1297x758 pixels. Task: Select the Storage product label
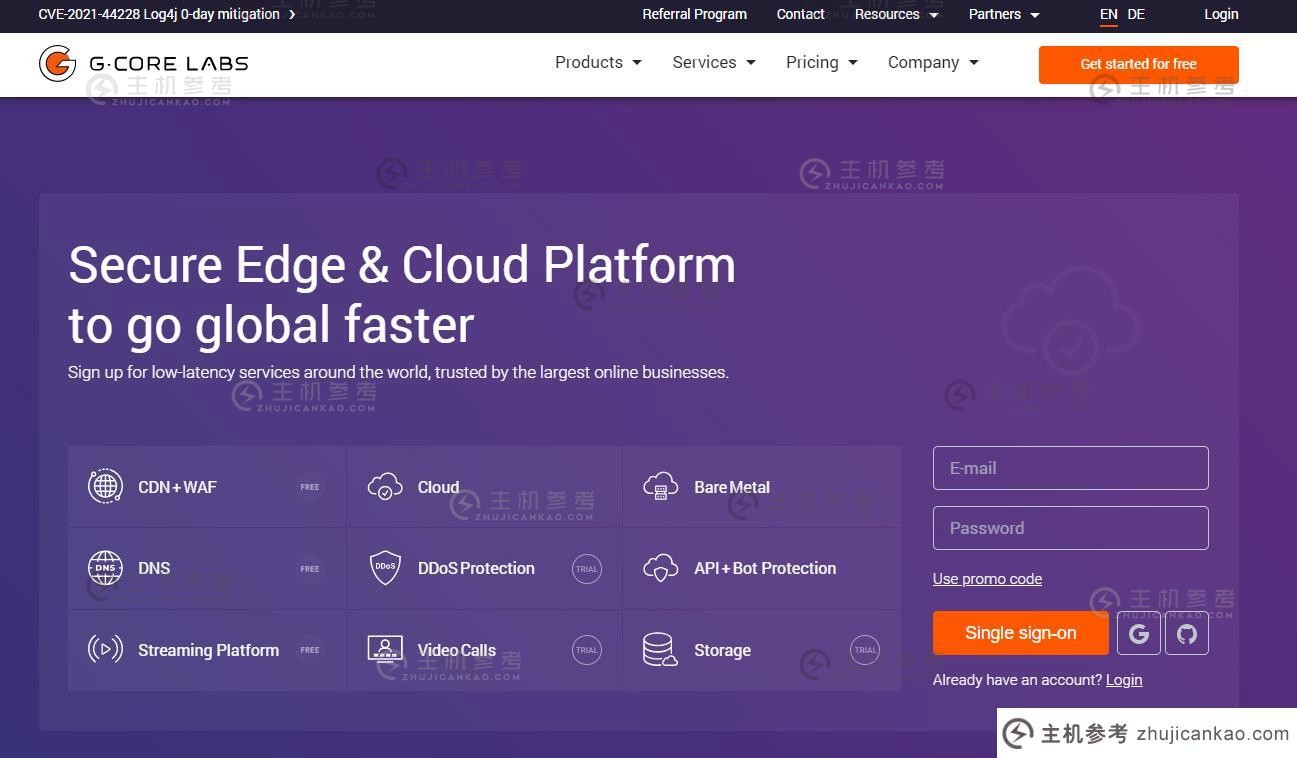722,650
